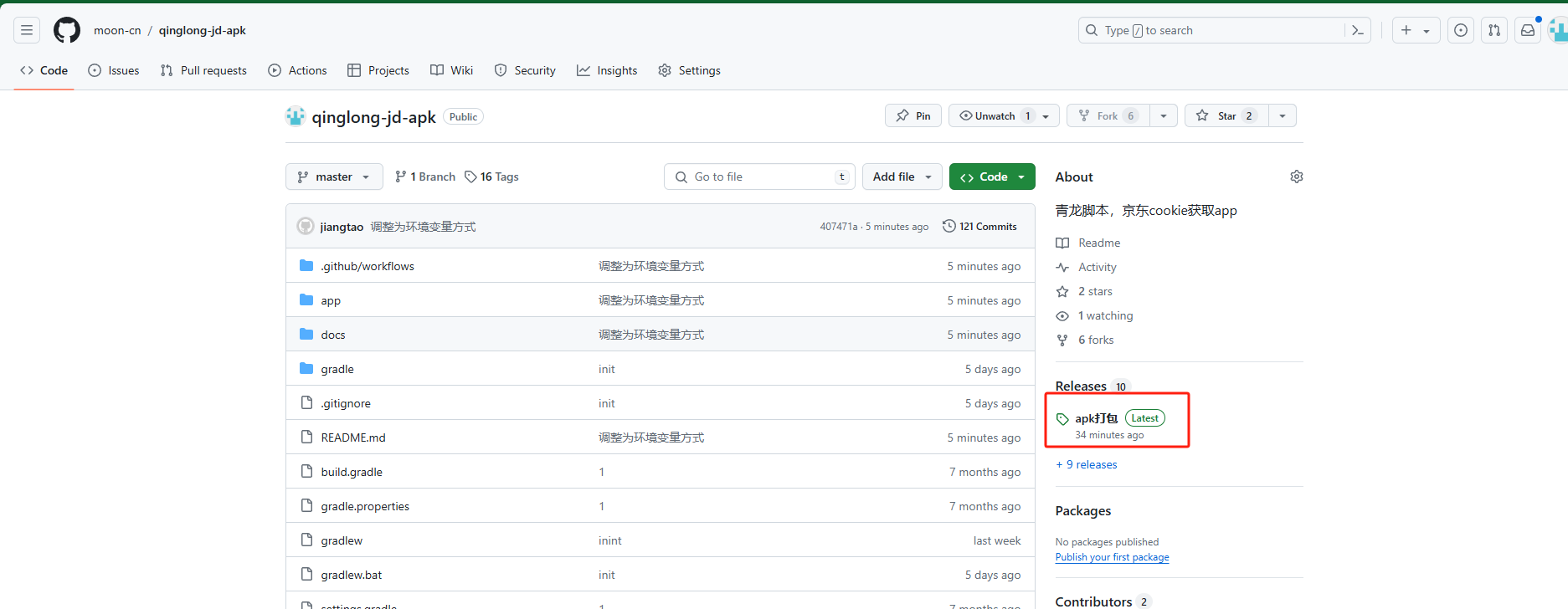Click the book icon next to Readme
Image resolution: width=1568 pixels, height=609 pixels.
point(1062,243)
